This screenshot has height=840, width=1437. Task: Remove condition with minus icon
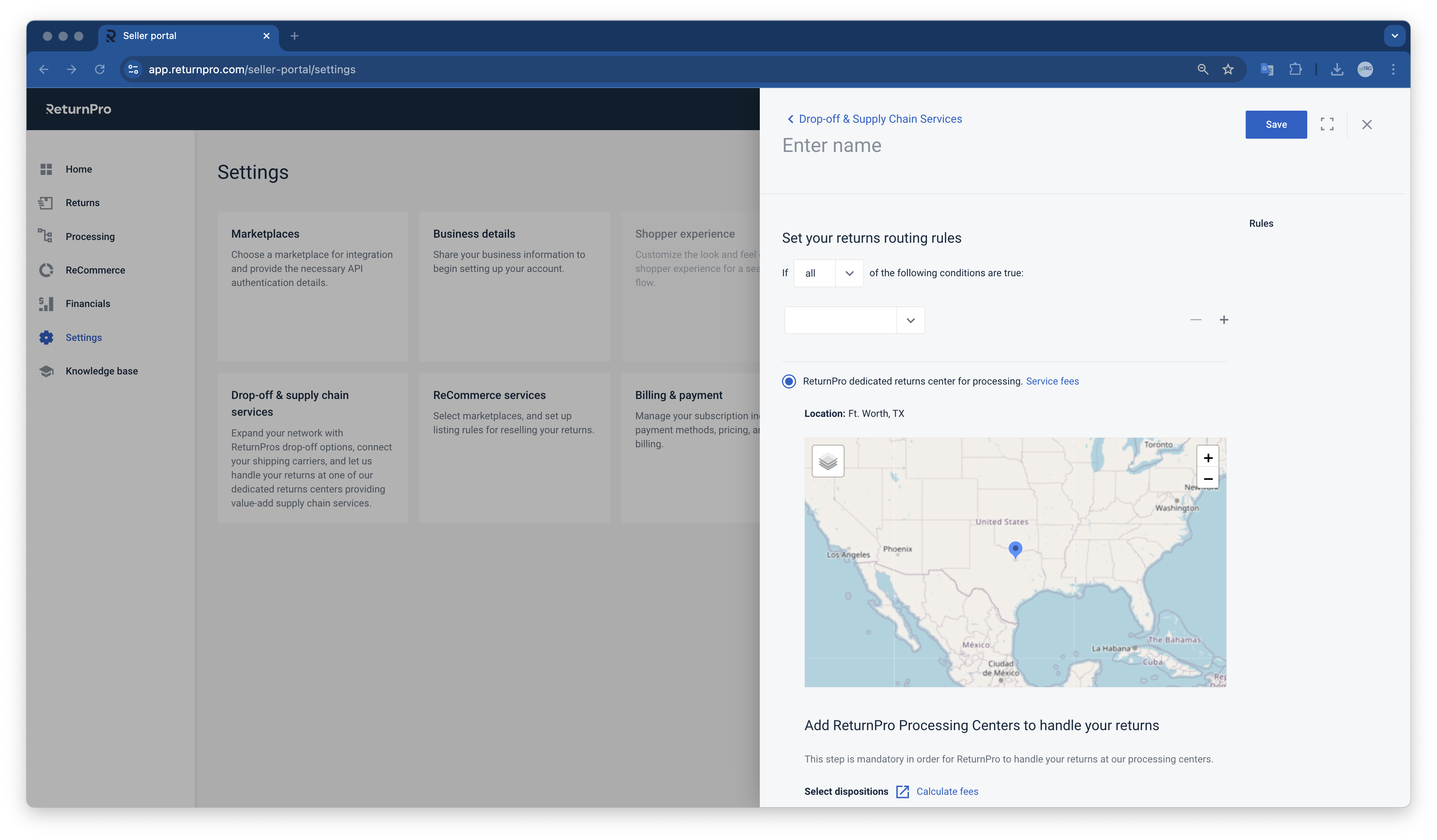click(x=1195, y=320)
